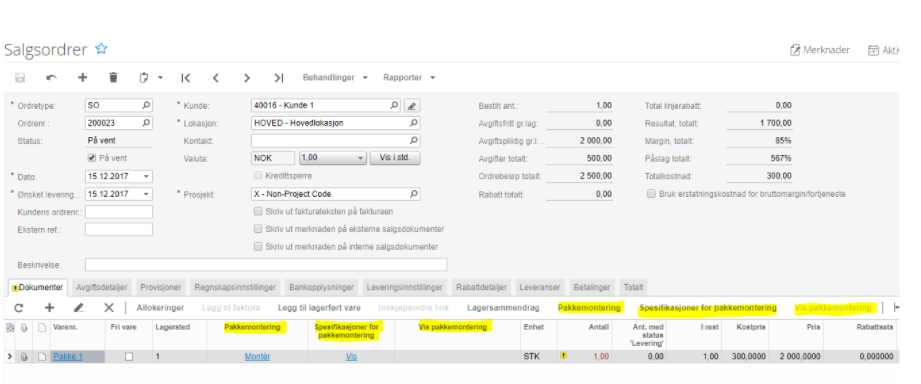Expand clipboard dropdown arrow
This screenshot has height=384, width=921.
[x=160, y=78]
